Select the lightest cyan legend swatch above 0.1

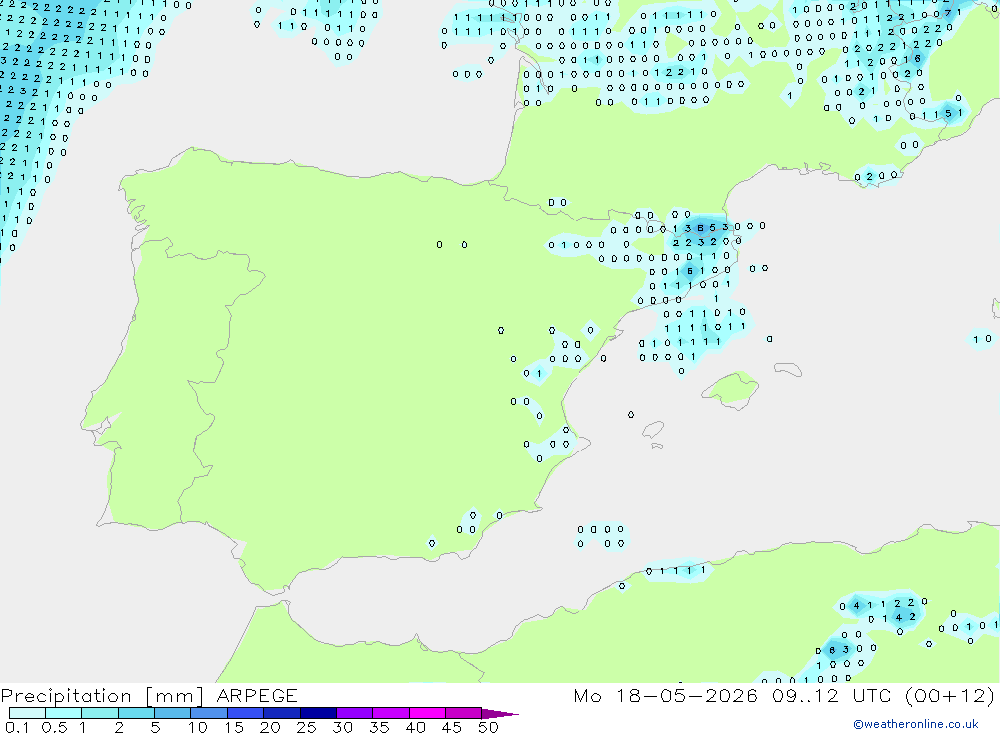click(x=27, y=713)
